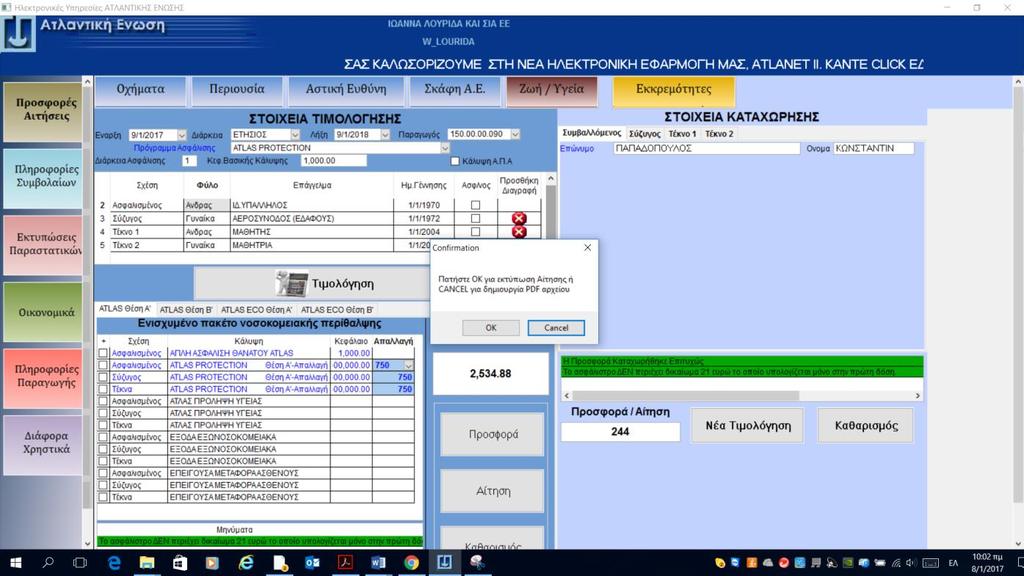Click the Atlanet app taskbar icon
1024x576 pixels.
444,562
